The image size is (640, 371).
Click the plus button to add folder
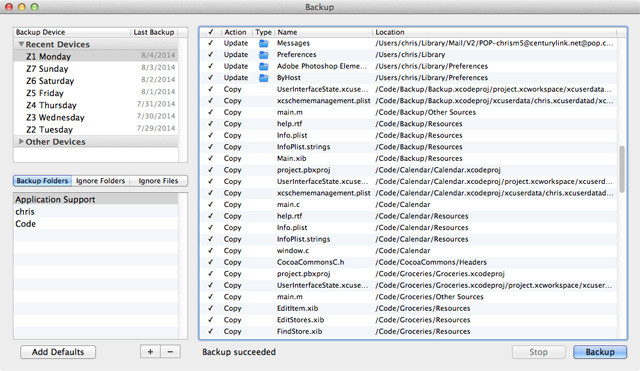click(150, 352)
